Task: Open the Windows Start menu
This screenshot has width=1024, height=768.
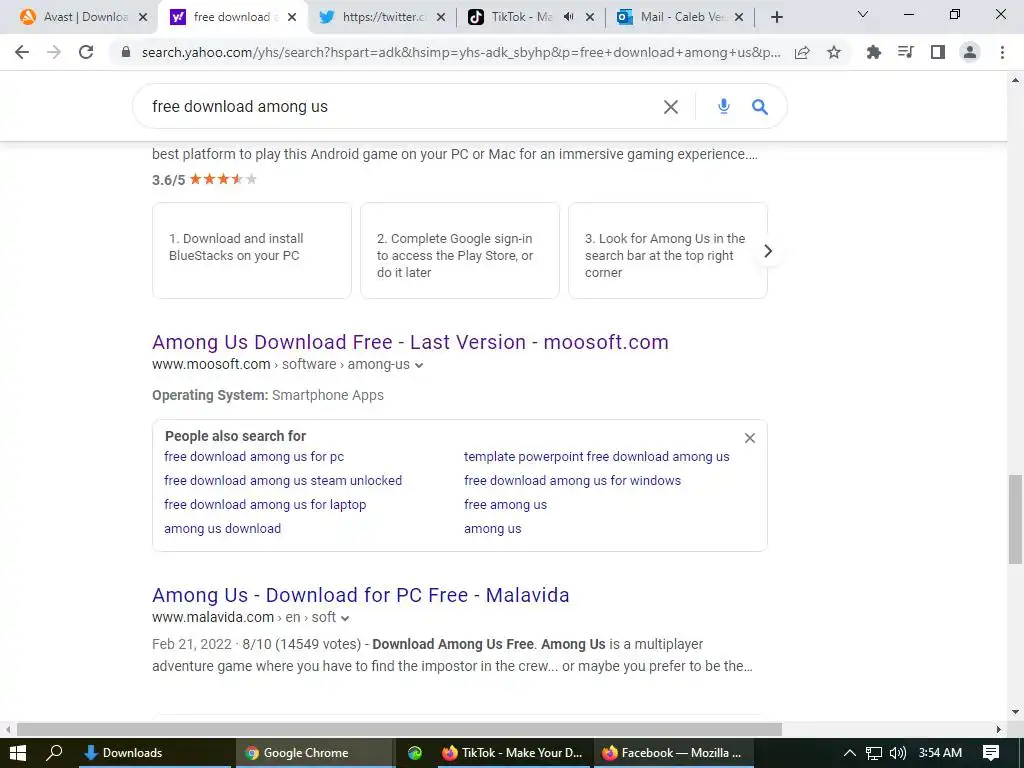Action: 18,753
